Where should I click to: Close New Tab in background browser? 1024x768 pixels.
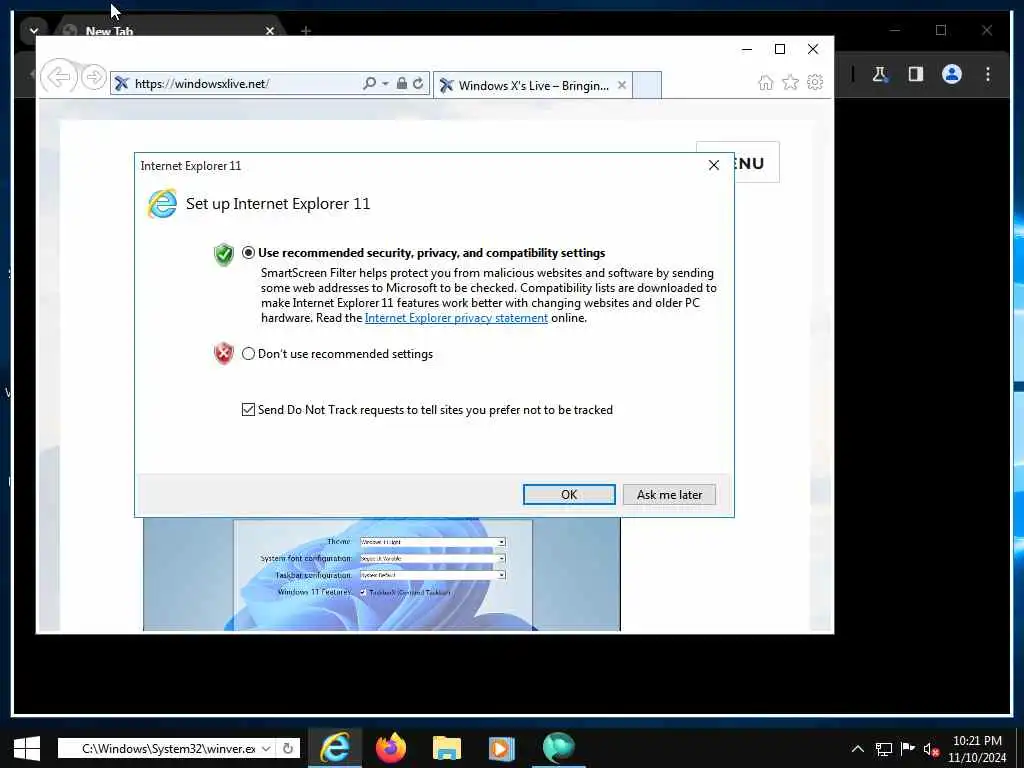[270, 31]
